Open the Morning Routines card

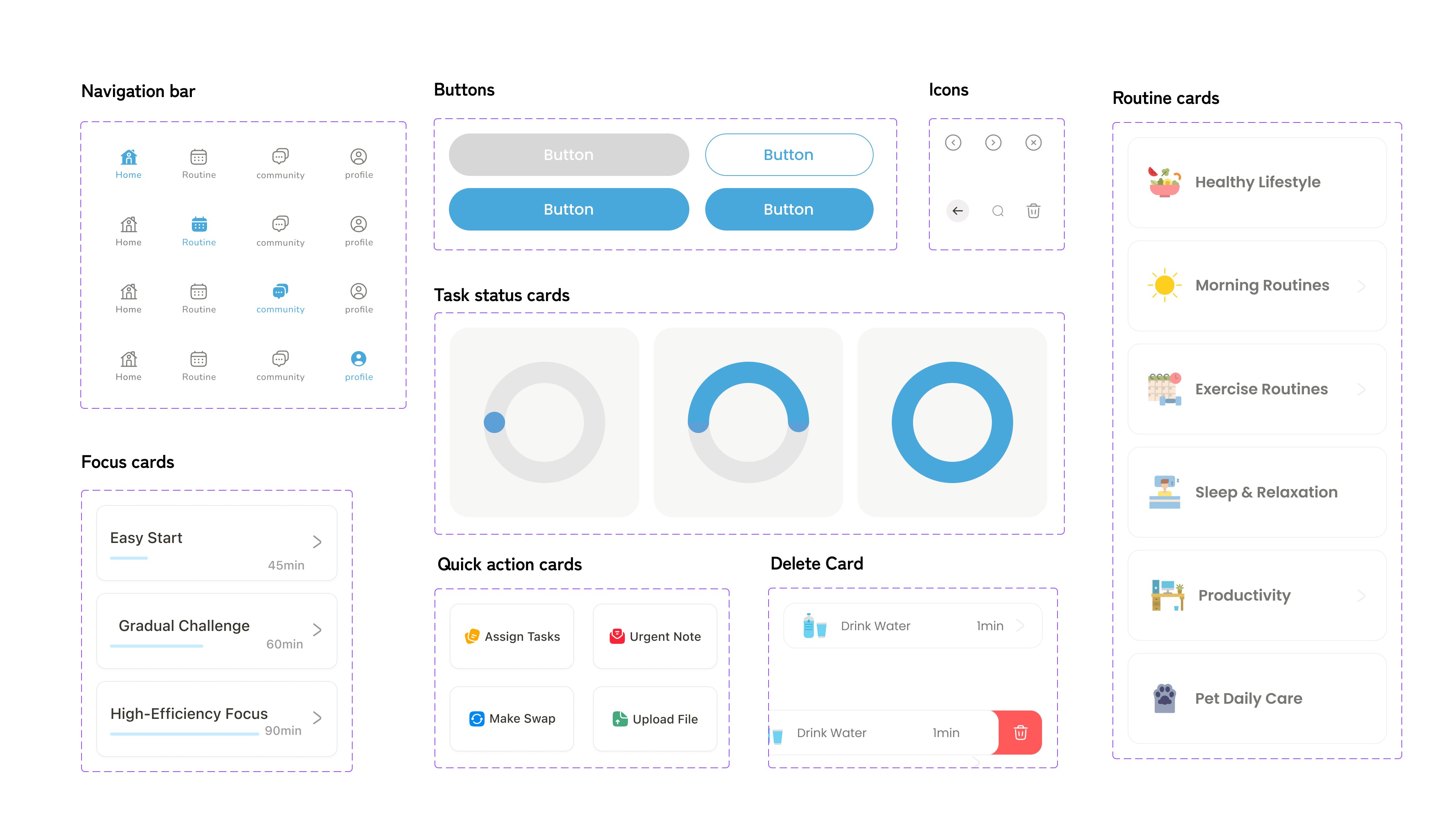[x=1257, y=286]
